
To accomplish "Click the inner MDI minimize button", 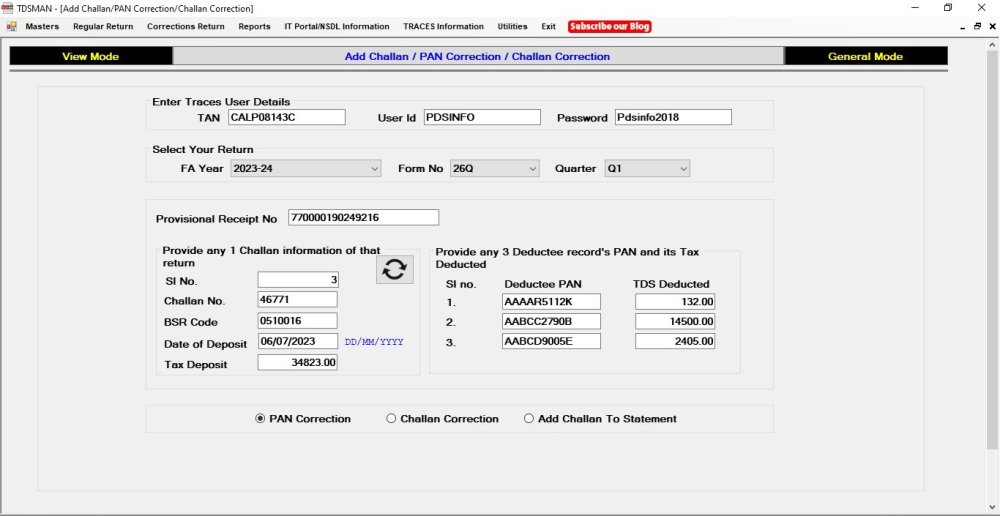I will 962,26.
